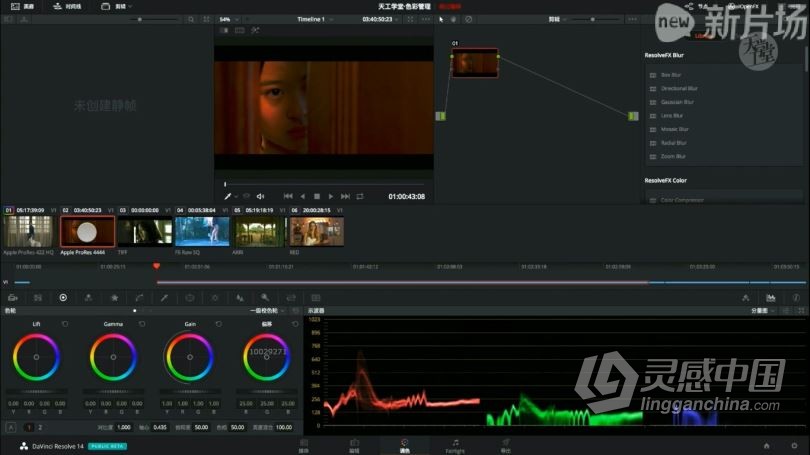Screen dimensions: 810x455
Task: Toggle split screen view in viewer
Action: (x=240, y=30)
